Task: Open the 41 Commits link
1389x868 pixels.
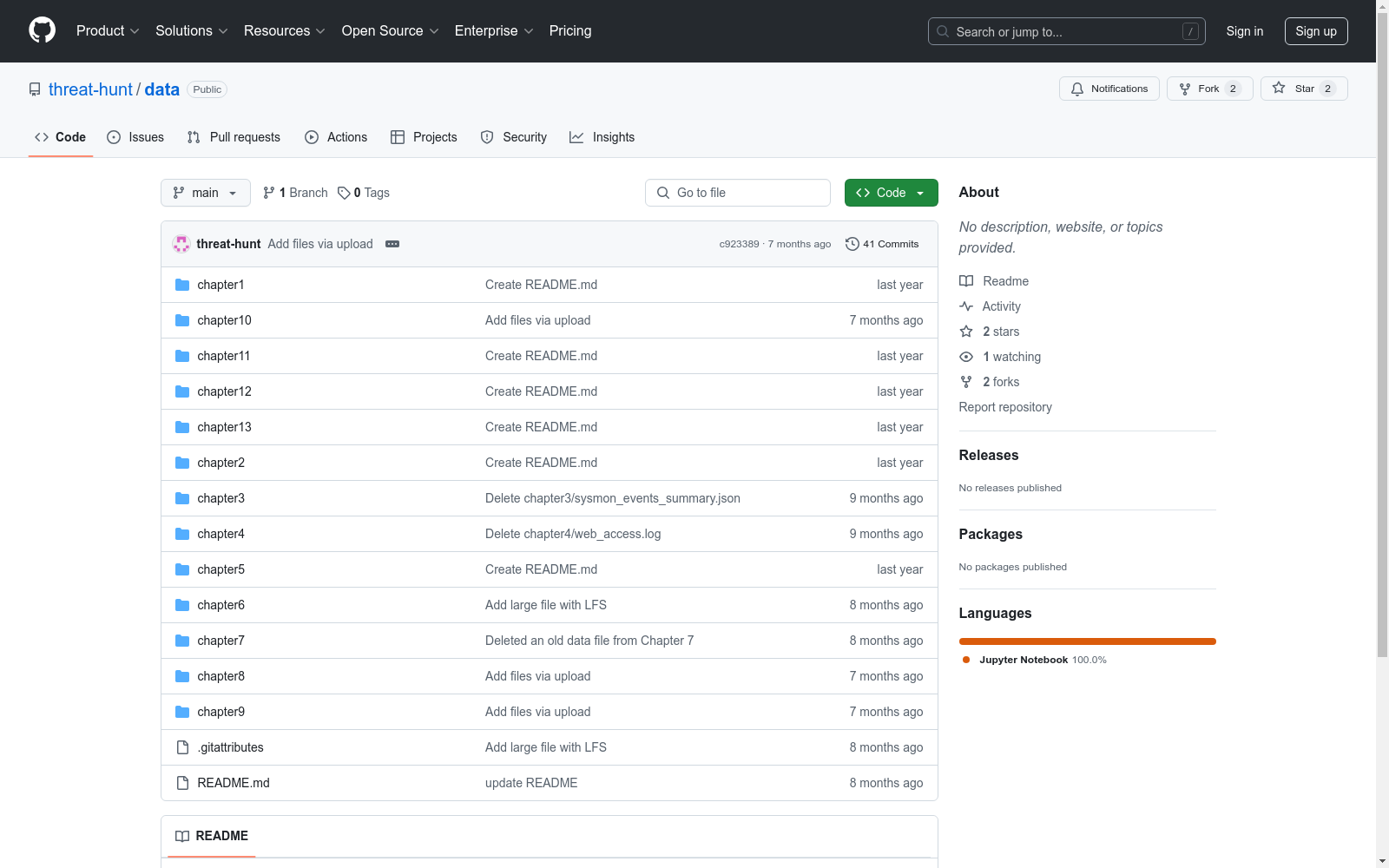Action: coord(882,244)
